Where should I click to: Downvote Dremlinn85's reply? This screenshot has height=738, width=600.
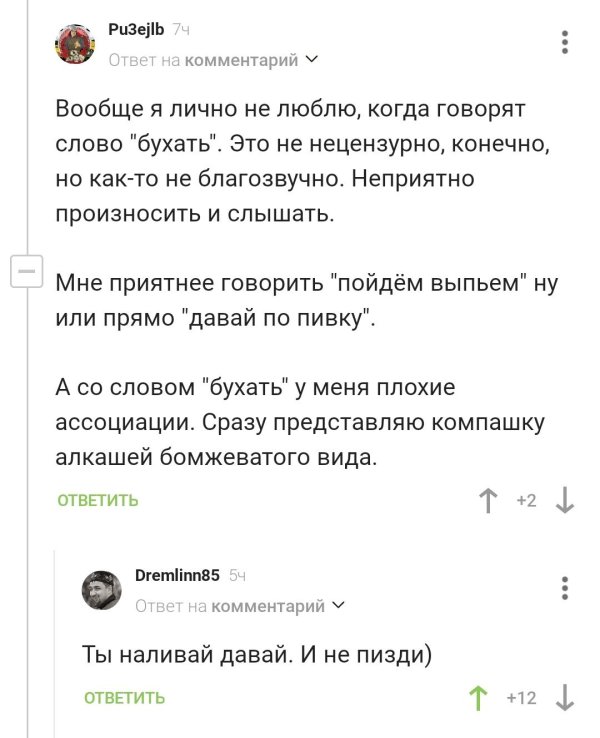pos(564,698)
